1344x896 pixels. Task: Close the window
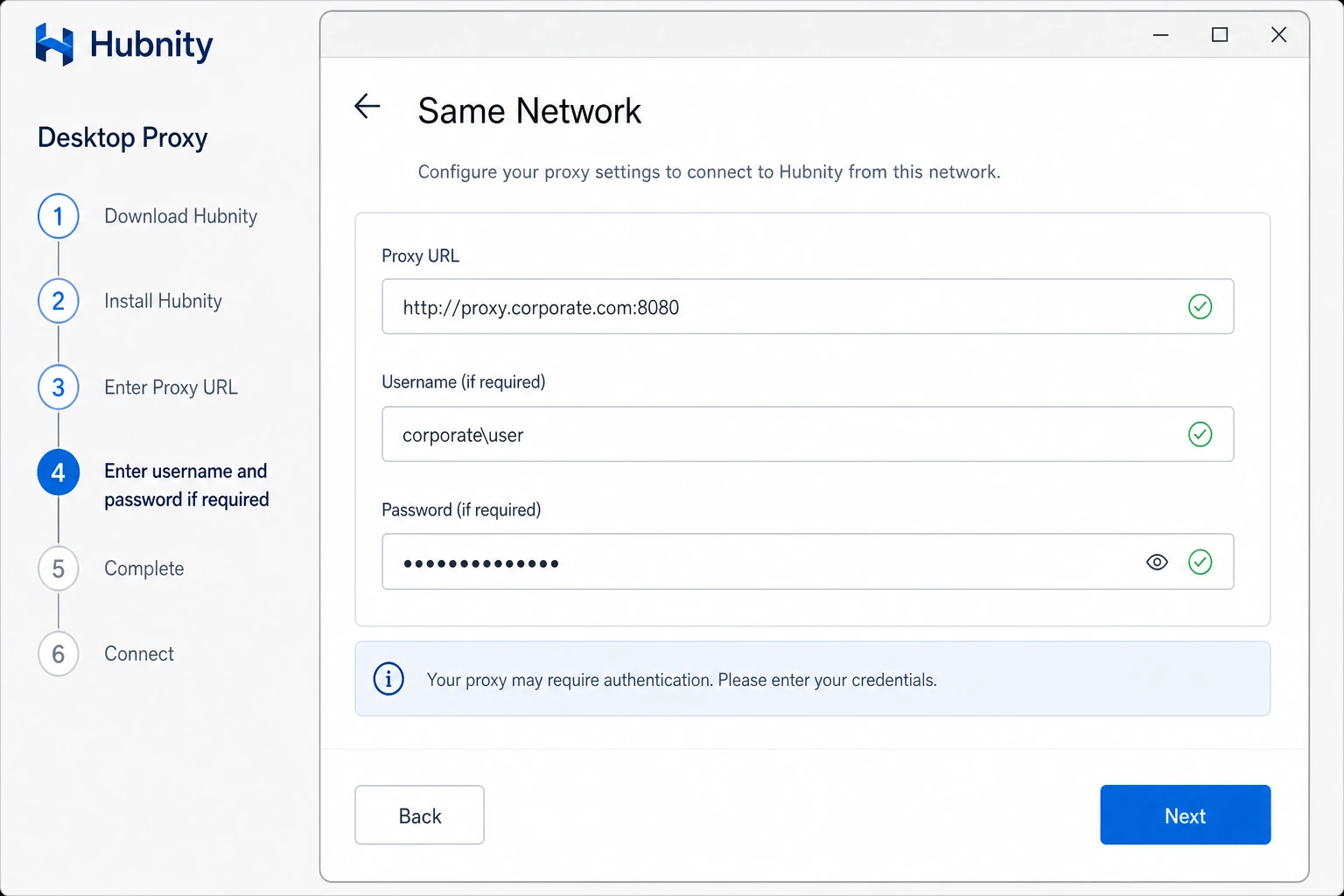tap(1278, 35)
